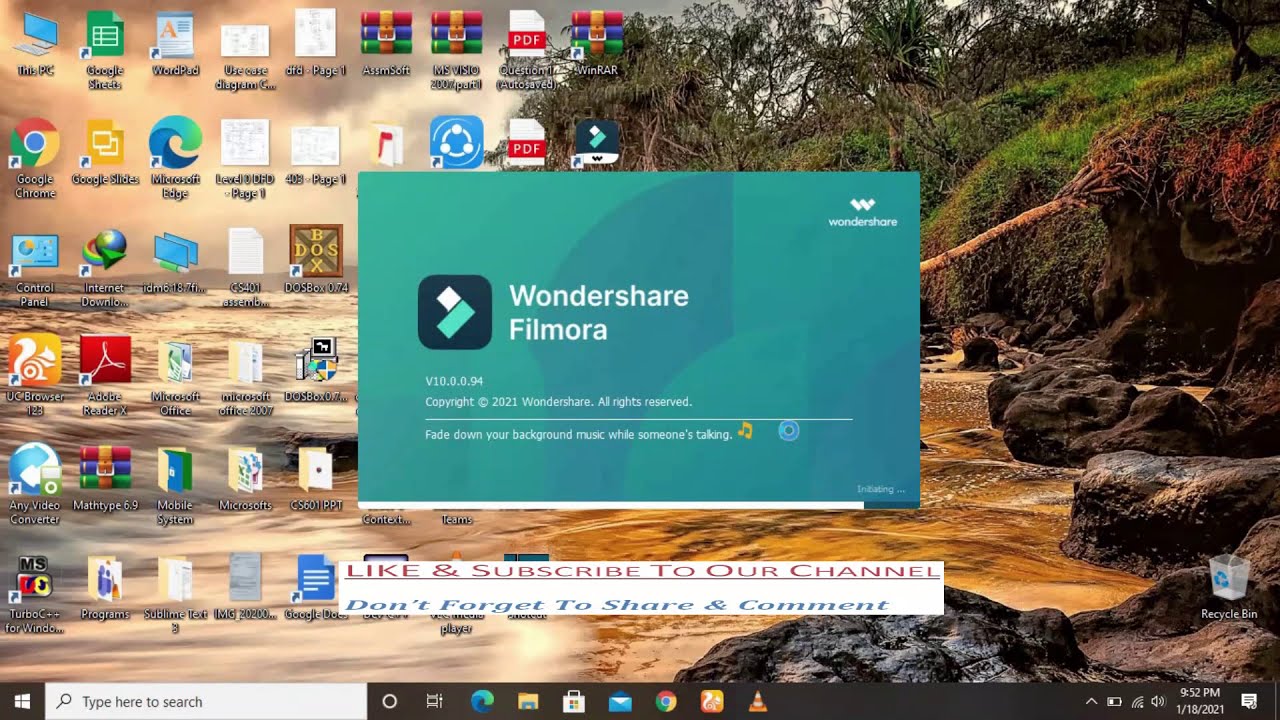Select SHAREit blue desktop icon

(x=456, y=142)
